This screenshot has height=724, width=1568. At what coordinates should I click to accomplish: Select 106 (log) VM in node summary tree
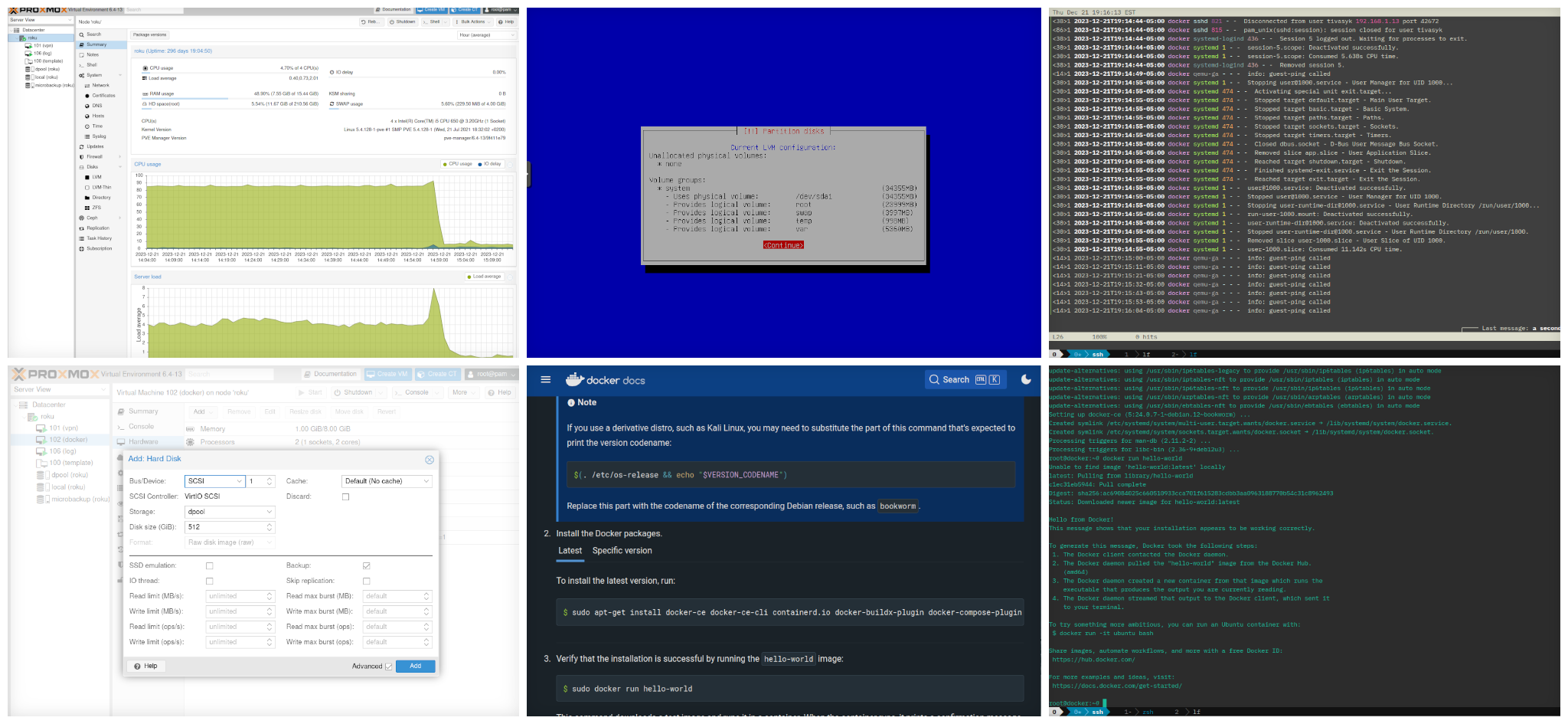point(42,53)
